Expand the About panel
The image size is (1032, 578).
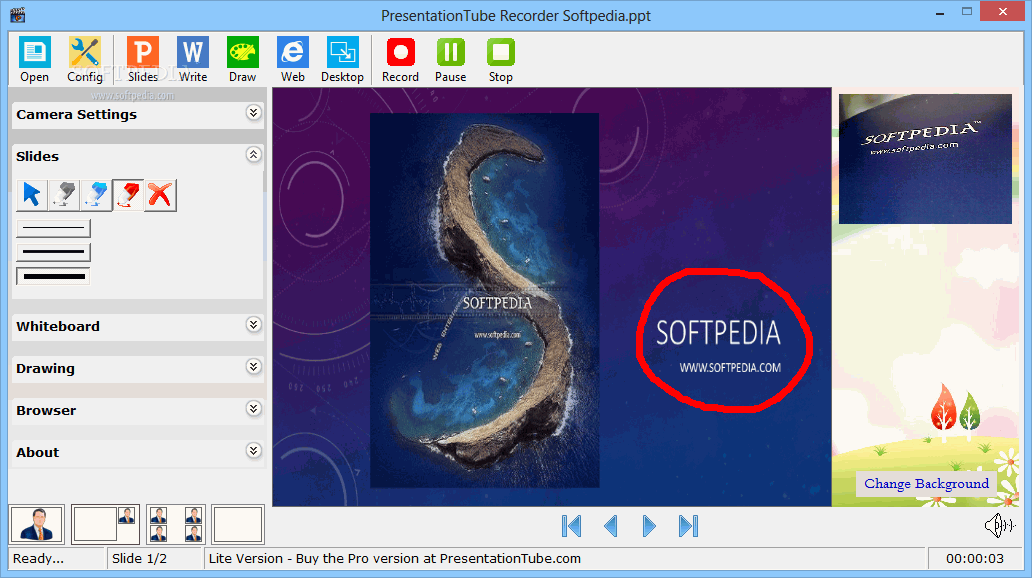click(253, 451)
